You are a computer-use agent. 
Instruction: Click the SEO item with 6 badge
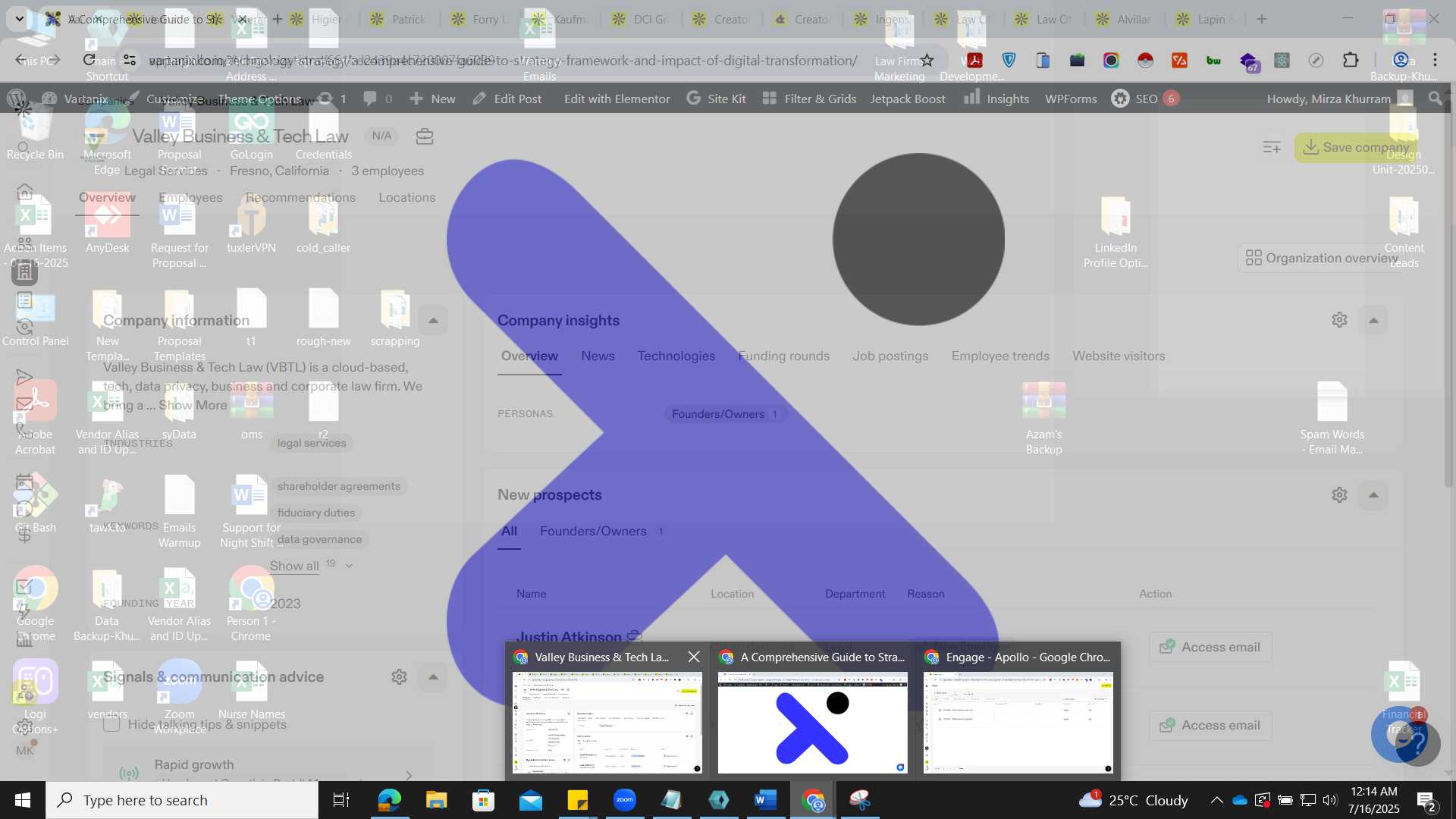point(1145,99)
